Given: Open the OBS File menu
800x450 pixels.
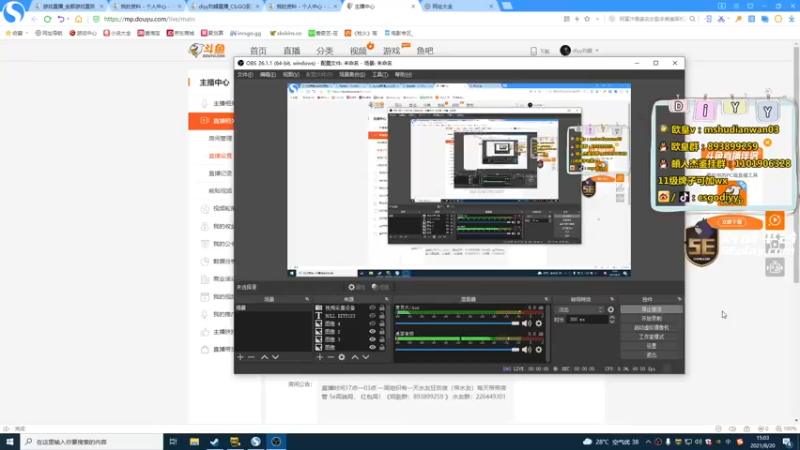Looking at the screenshot, I should click(x=245, y=74).
